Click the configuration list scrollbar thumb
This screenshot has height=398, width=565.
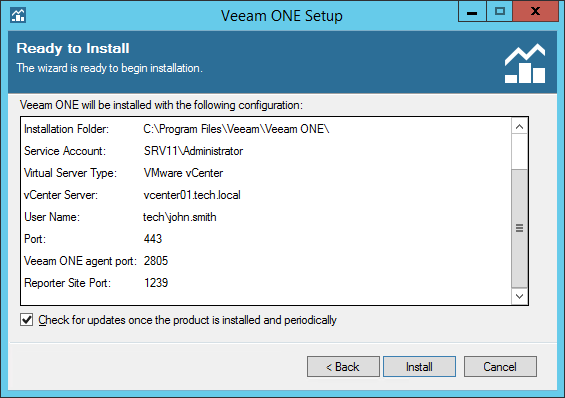[x=519, y=228]
